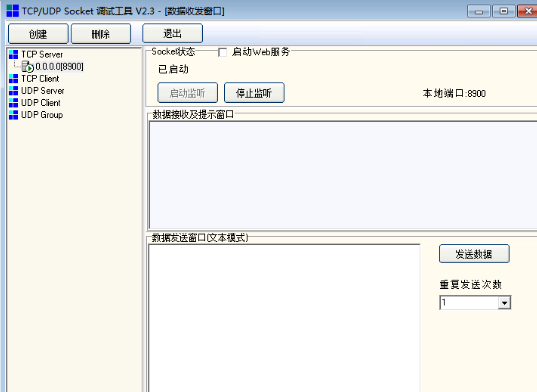
Task: Click inside the 数据发送窗口 text area
Action: [x=284, y=318]
